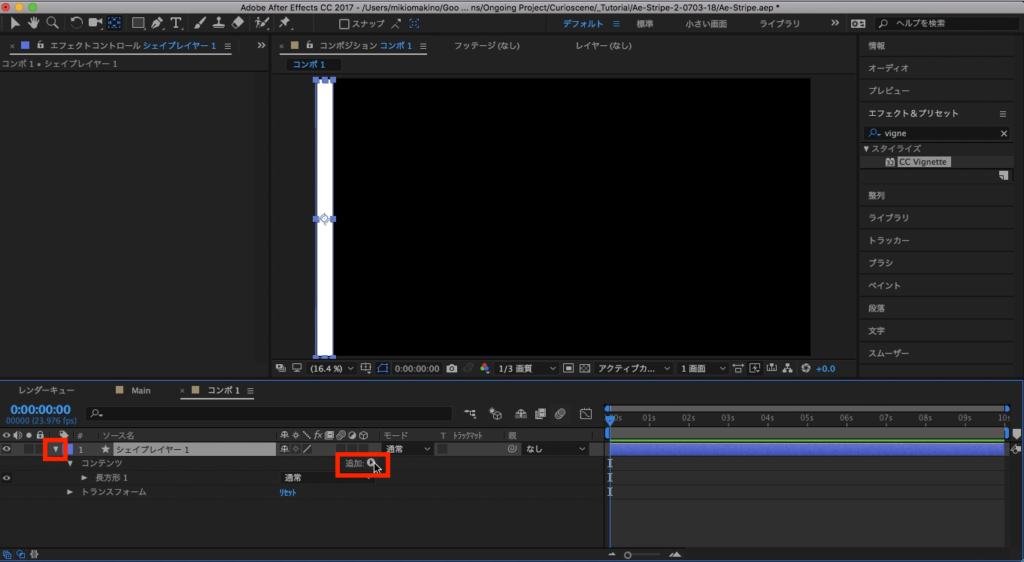Click the 追加 add button
Image resolution: width=1024 pixels, height=562 pixels.
pos(372,464)
